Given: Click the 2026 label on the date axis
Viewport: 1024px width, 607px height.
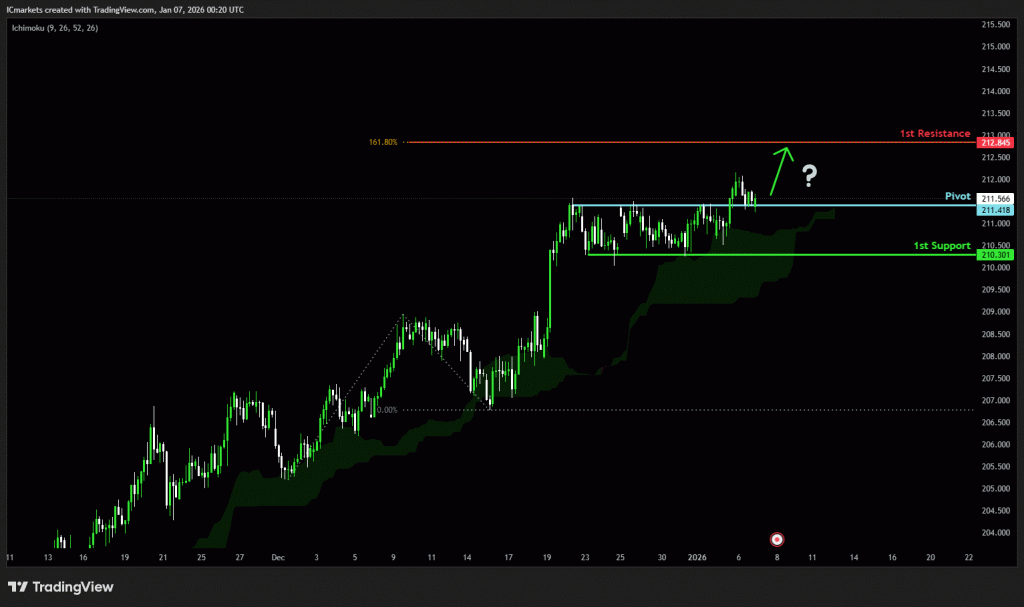Looking at the screenshot, I should [x=700, y=556].
